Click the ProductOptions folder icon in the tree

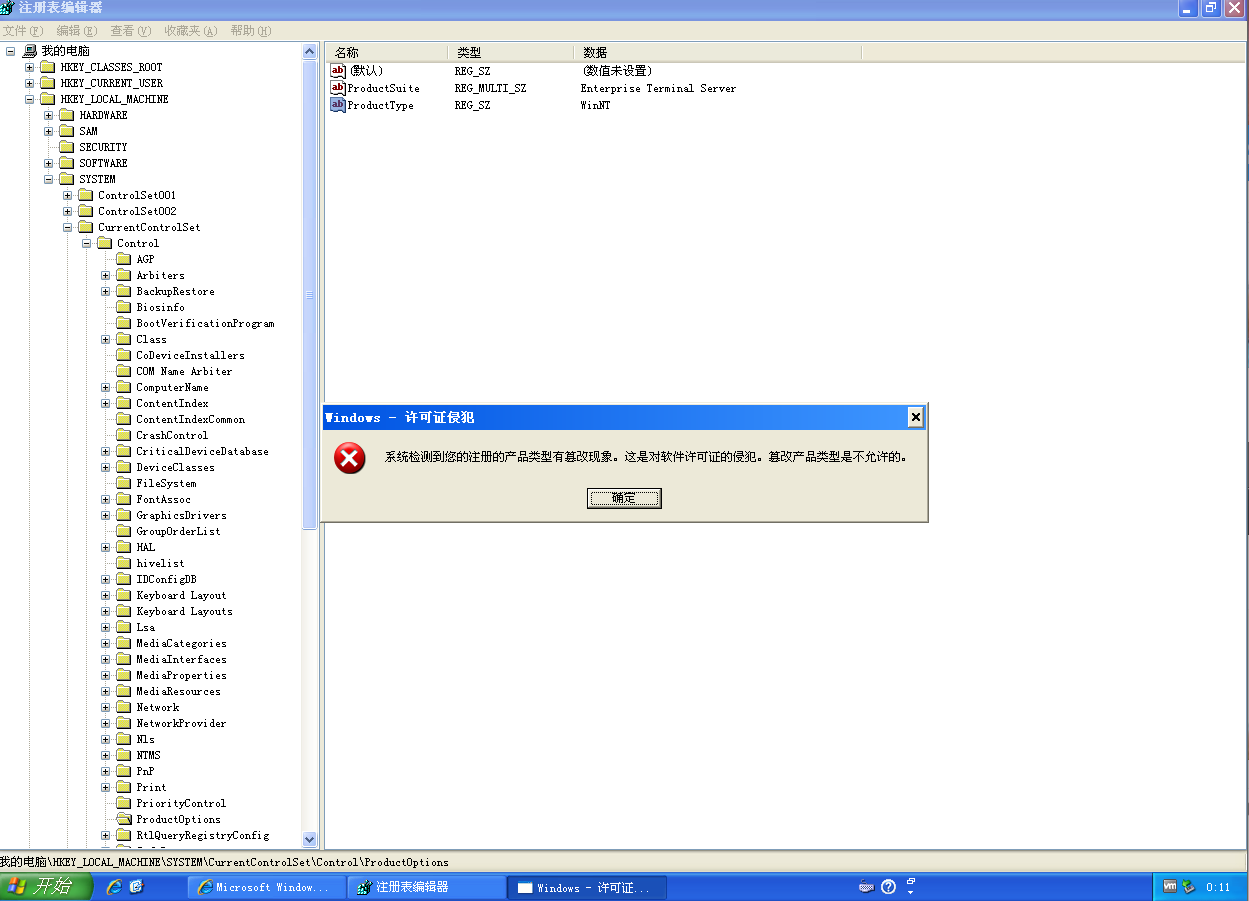[123, 819]
